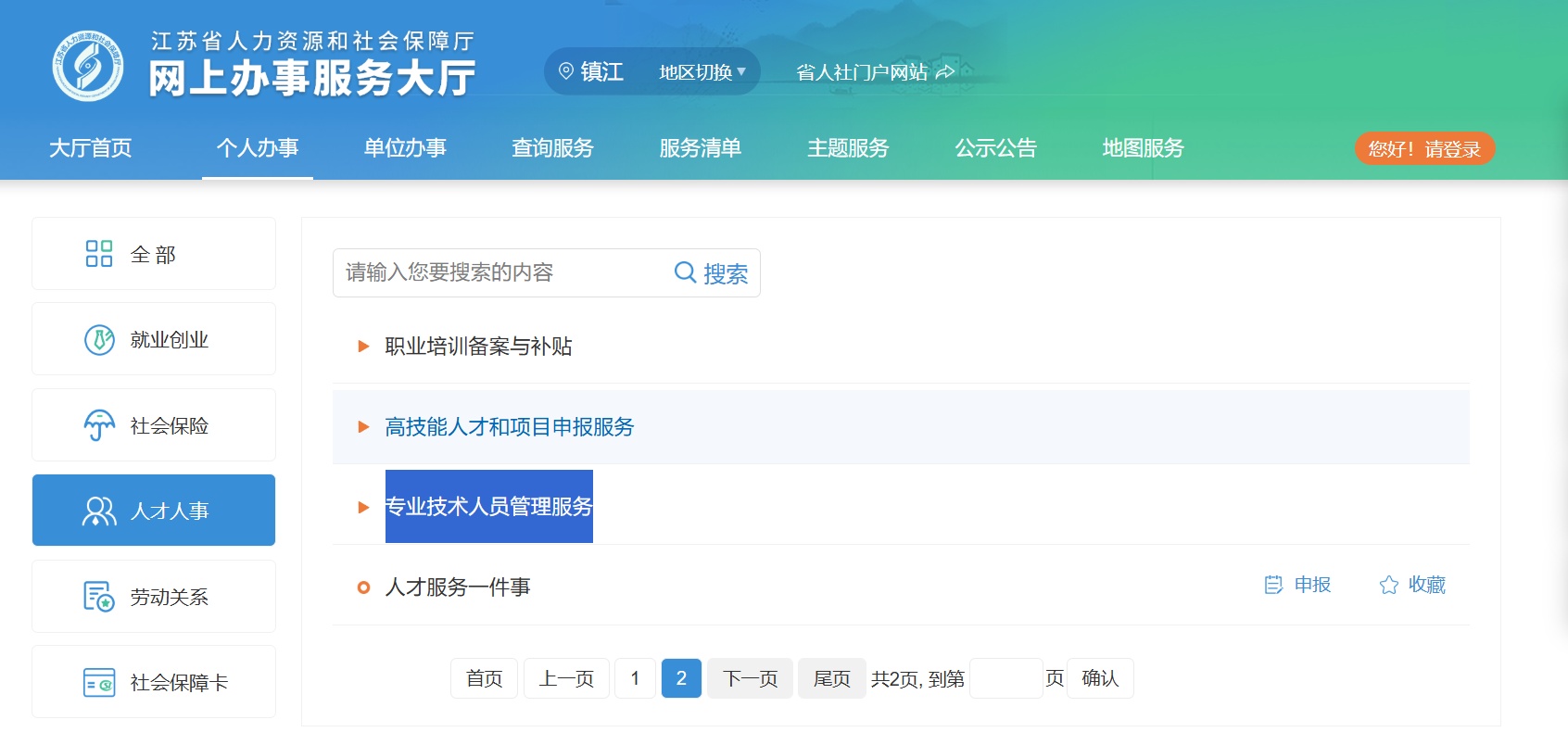The width and height of the screenshot is (1568, 745).
Task: Click the people icon for 人才人事
Action: pos(99,511)
